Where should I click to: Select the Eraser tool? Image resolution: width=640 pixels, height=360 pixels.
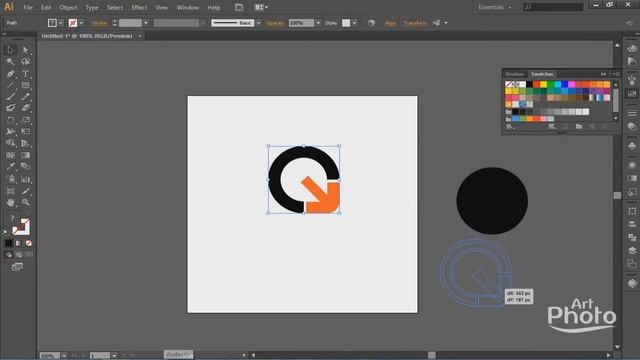click(25, 108)
